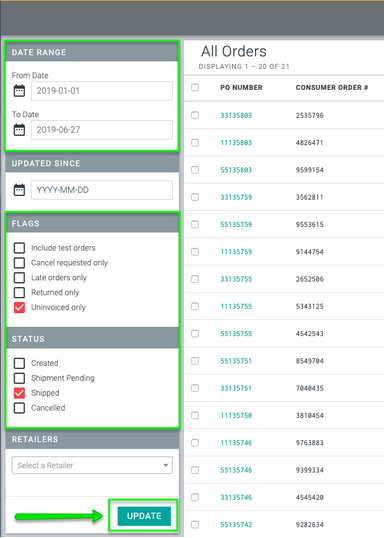Screen dimensions: 384x538
Task: Uncheck the Uninvoiced only flag
Action: tap(19, 307)
